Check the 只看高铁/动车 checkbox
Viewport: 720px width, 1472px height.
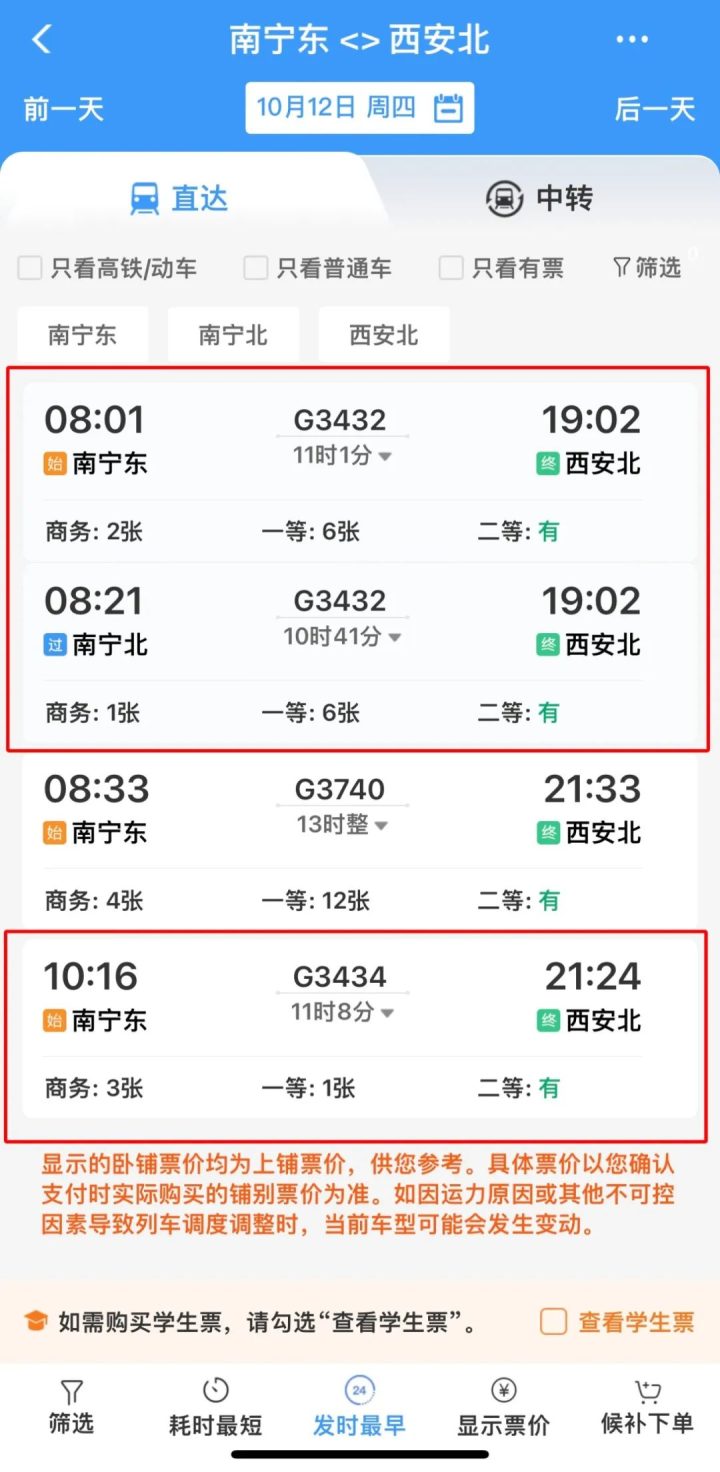31,268
